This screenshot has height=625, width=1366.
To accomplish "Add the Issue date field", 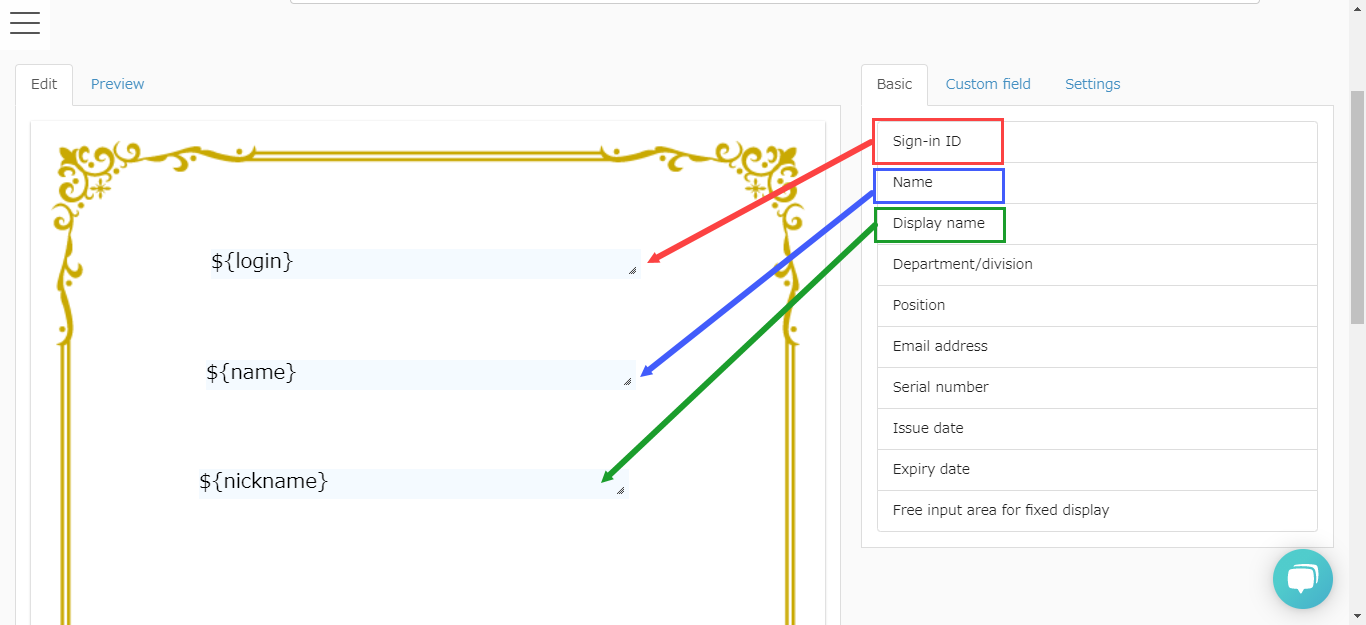I will 927,428.
